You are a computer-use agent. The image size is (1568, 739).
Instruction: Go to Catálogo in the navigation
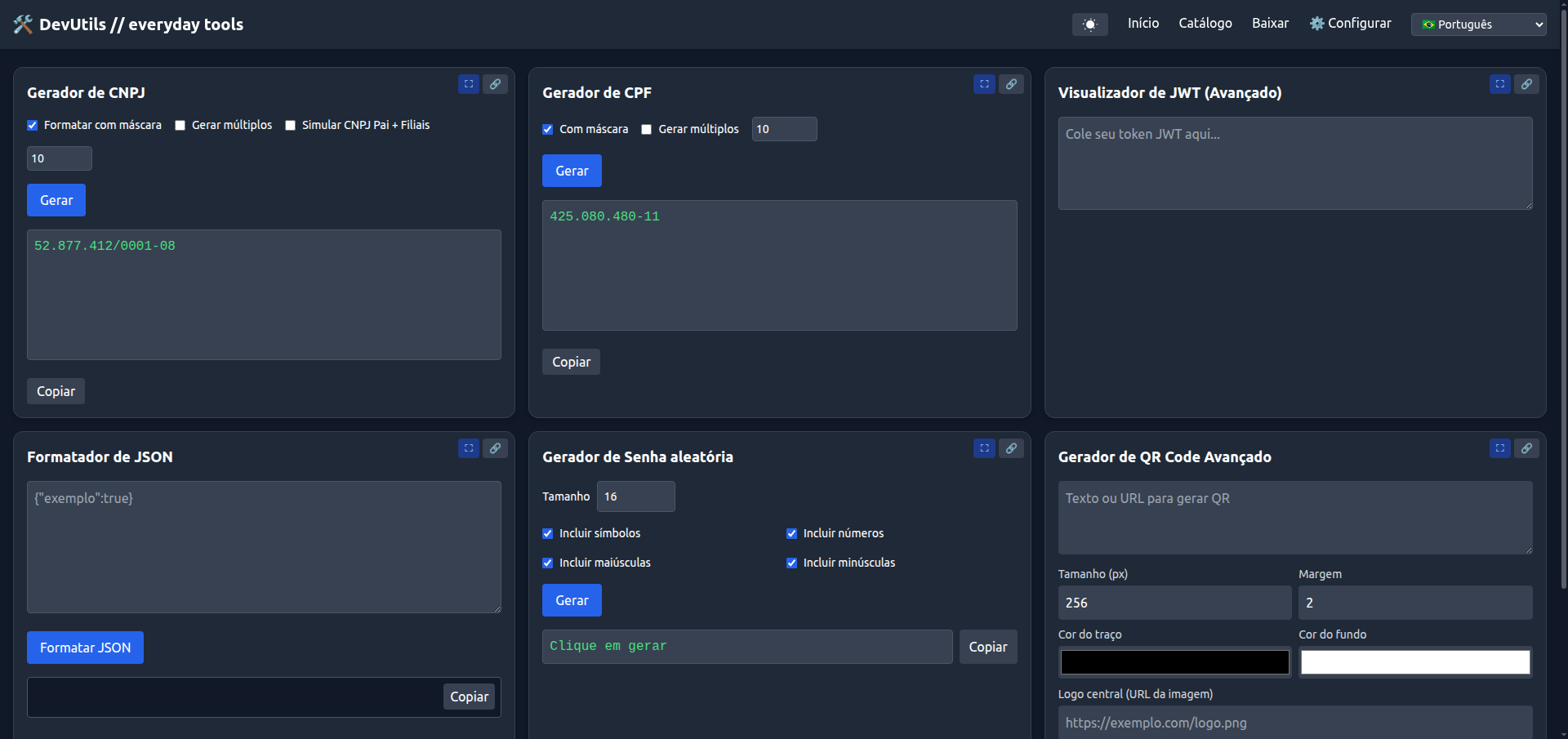(x=1205, y=23)
